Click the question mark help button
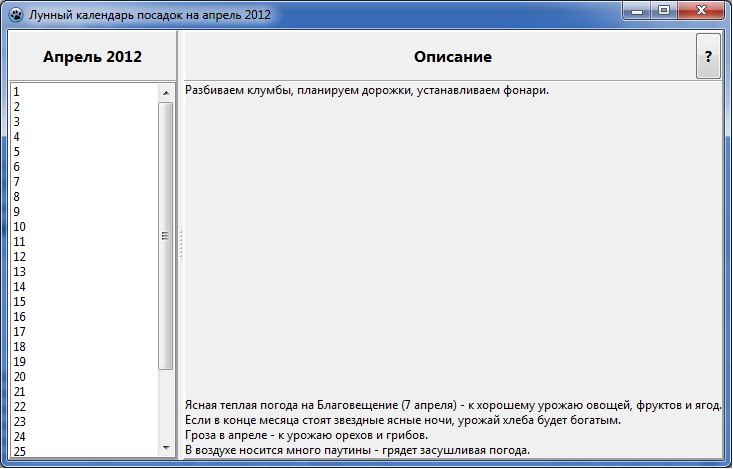The height and width of the screenshot is (469, 733). point(708,57)
